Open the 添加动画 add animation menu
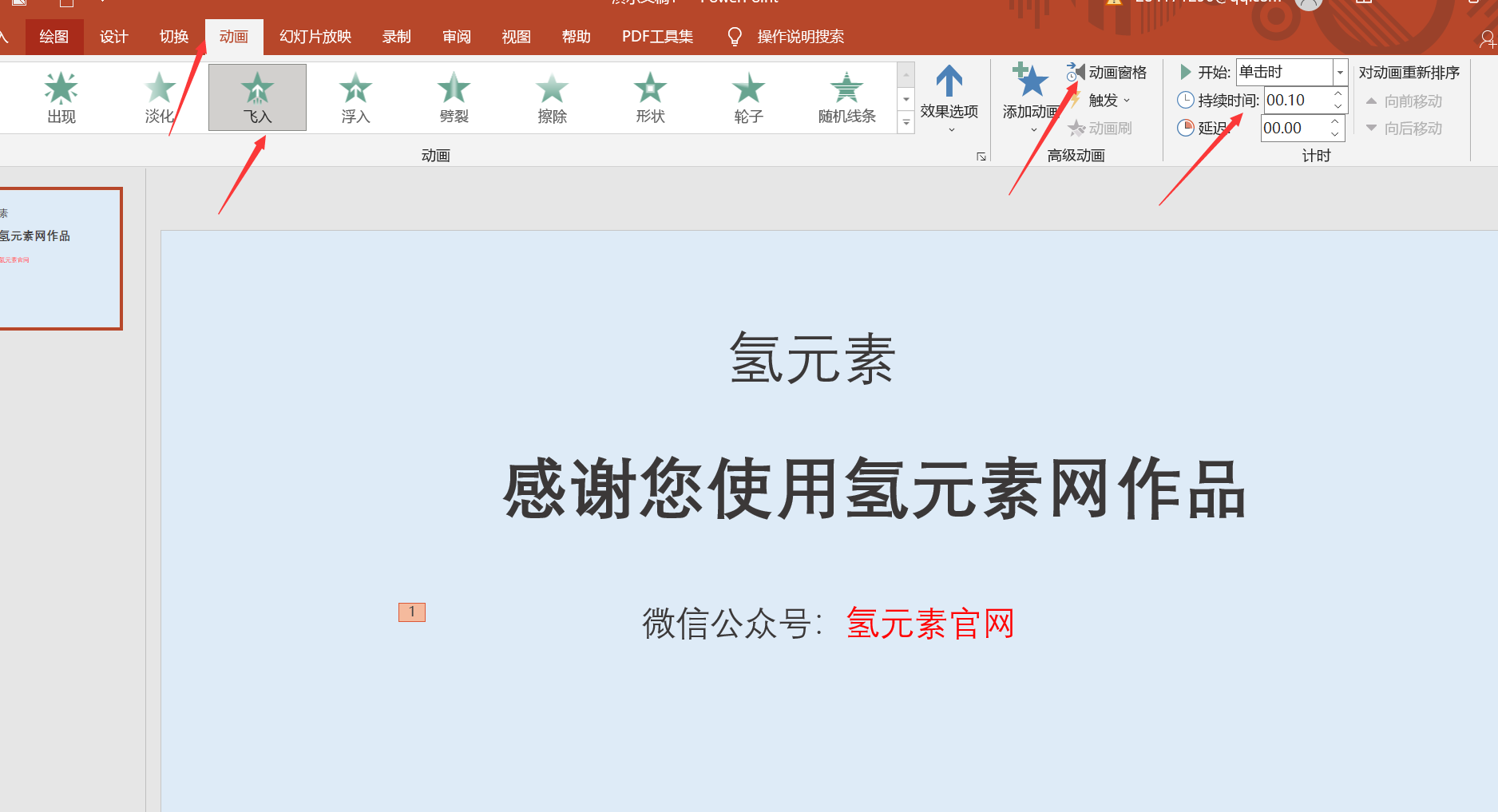 click(1030, 99)
